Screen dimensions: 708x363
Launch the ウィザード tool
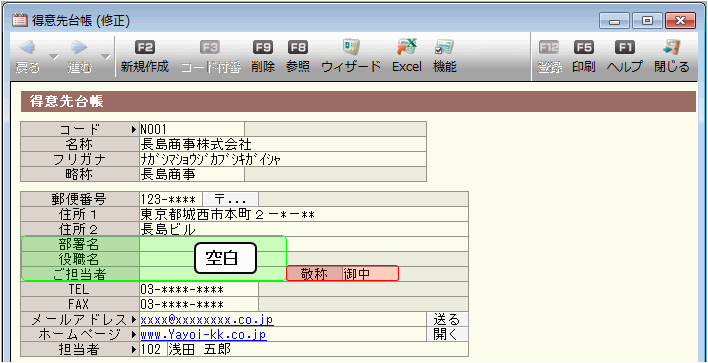point(351,56)
